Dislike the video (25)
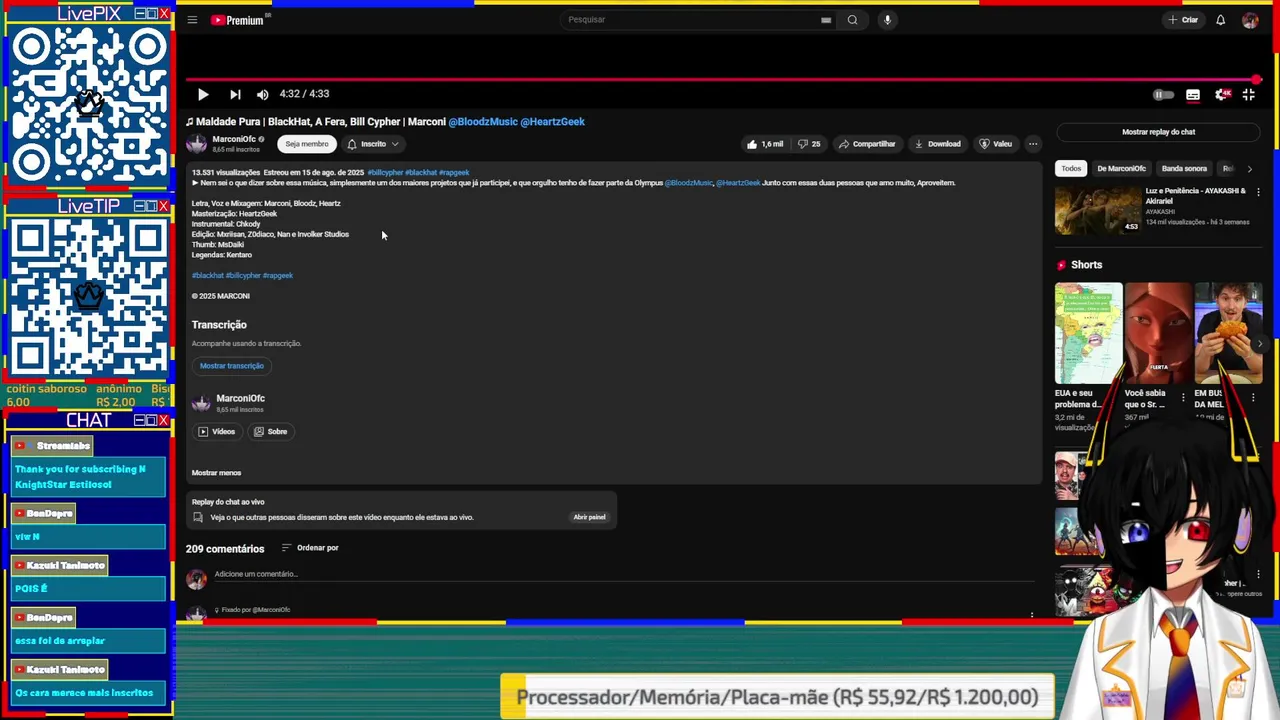Image resolution: width=1280 pixels, height=720 pixels. 809,144
